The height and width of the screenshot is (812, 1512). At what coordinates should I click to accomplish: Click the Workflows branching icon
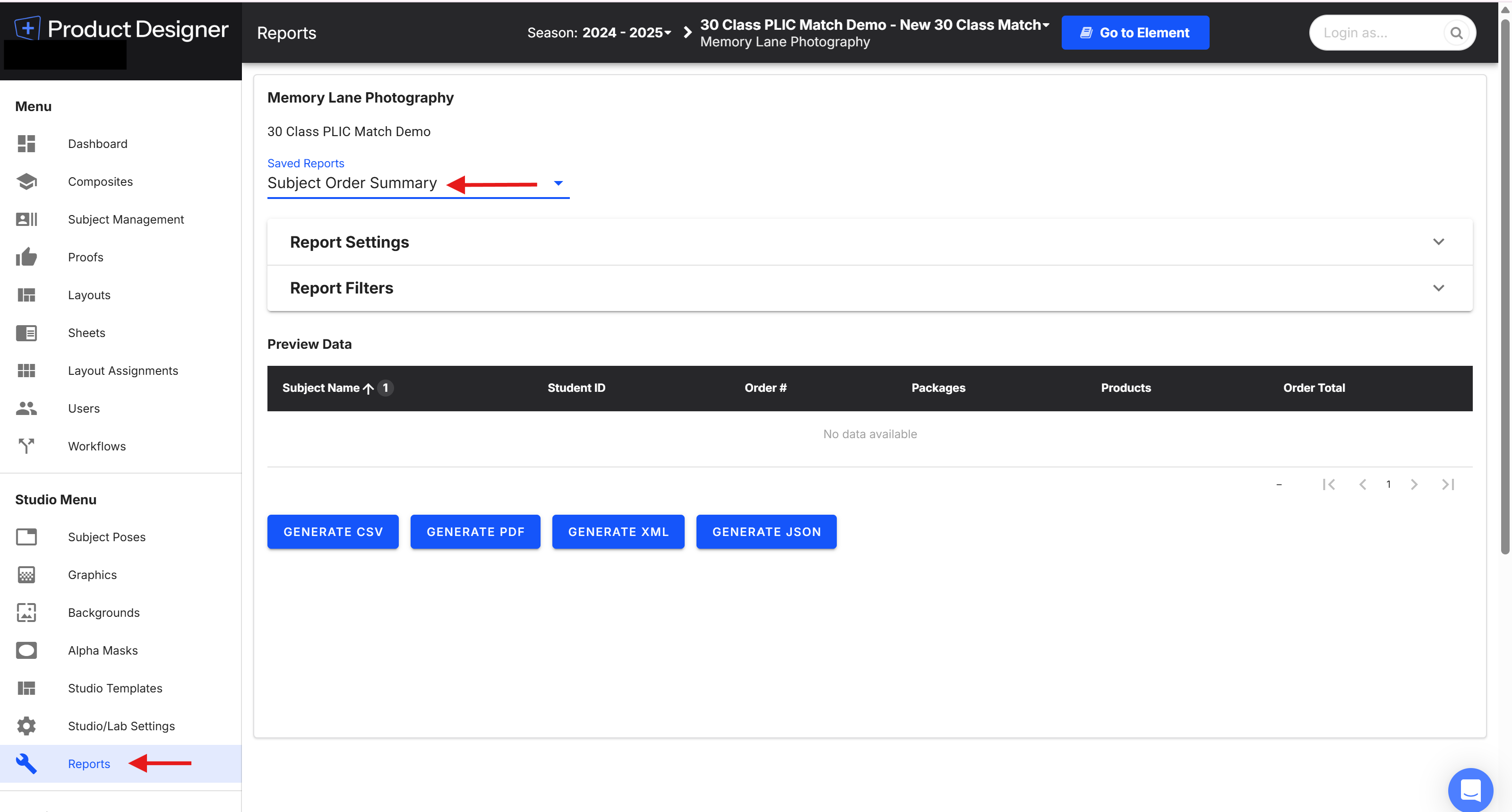pyautogui.click(x=26, y=446)
